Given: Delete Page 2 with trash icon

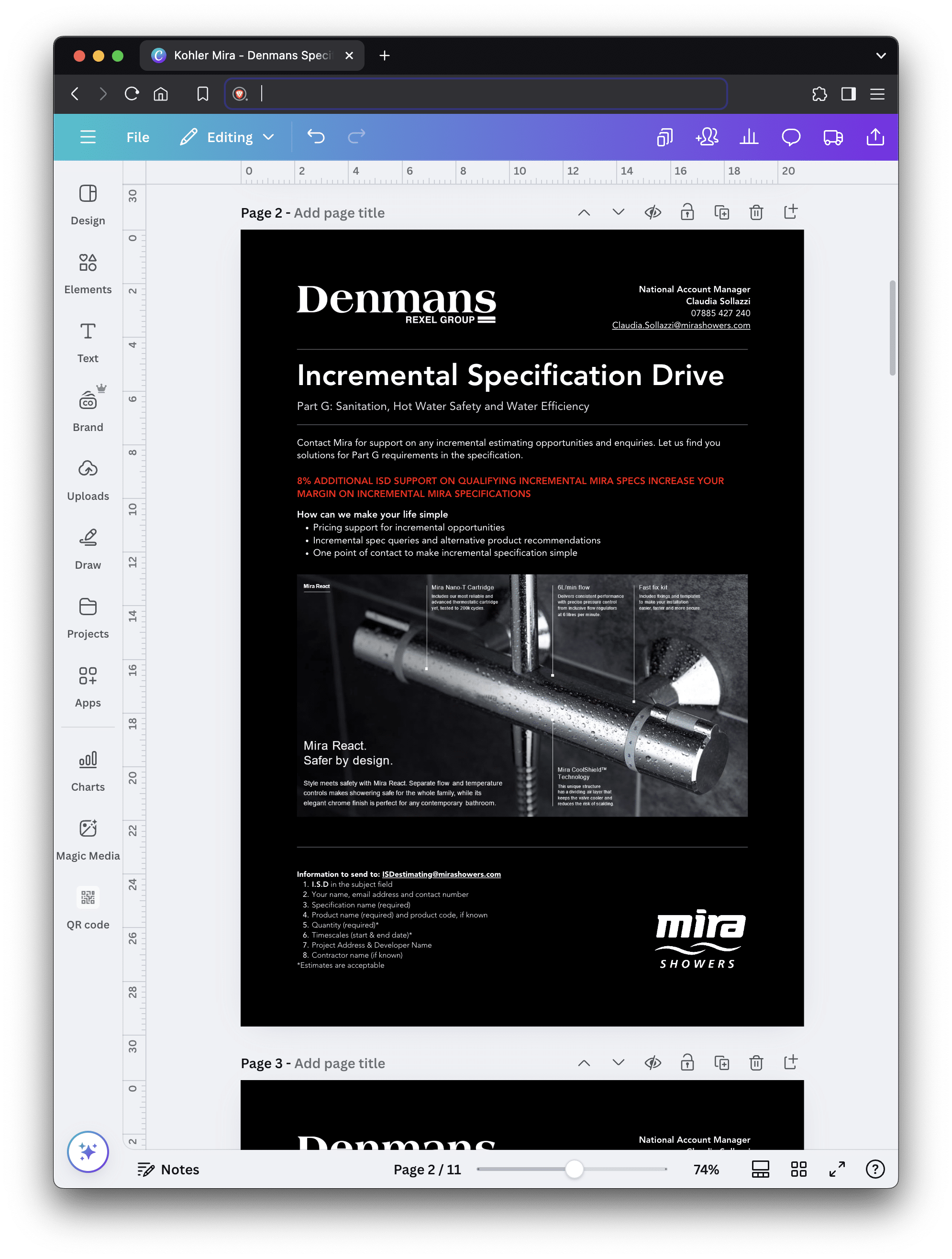Looking at the screenshot, I should 756,213.
